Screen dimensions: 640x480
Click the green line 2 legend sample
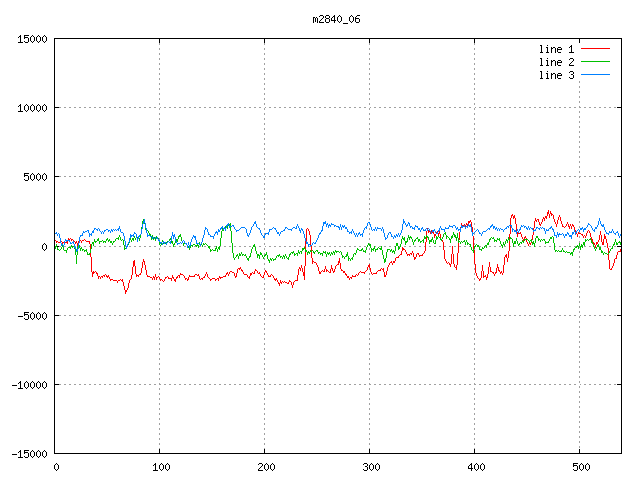(x=595, y=62)
